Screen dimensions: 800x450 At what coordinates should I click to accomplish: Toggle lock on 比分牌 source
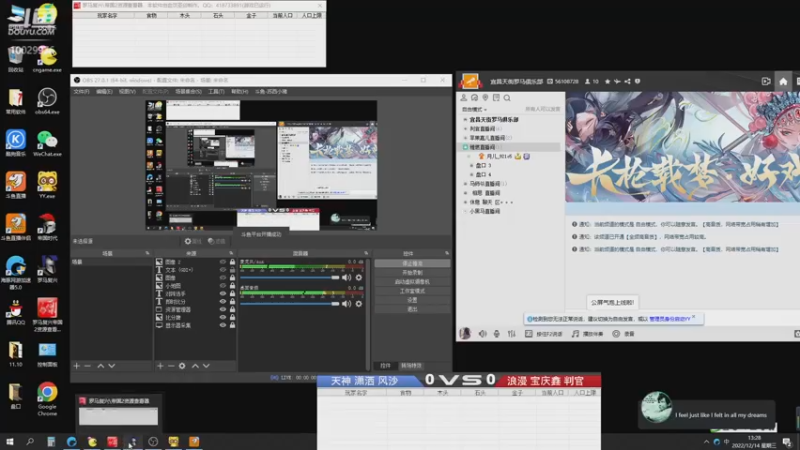click(x=232, y=317)
